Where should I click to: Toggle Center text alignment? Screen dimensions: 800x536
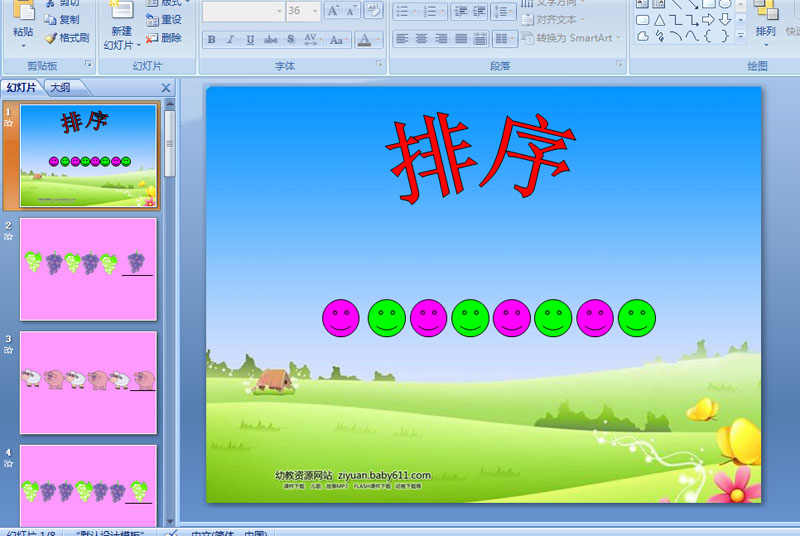(x=421, y=38)
